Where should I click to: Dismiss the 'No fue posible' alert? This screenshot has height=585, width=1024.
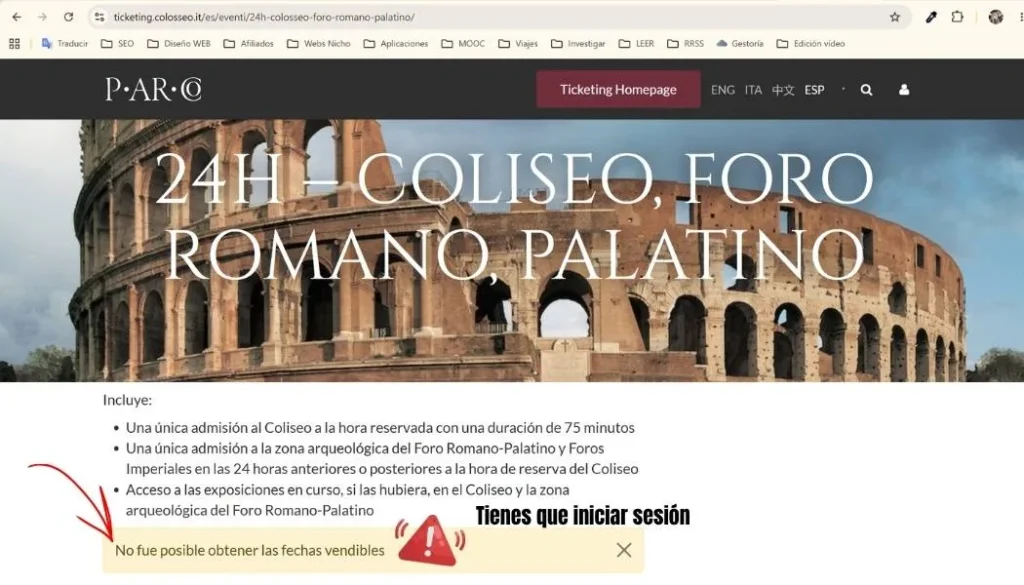pyautogui.click(x=624, y=550)
